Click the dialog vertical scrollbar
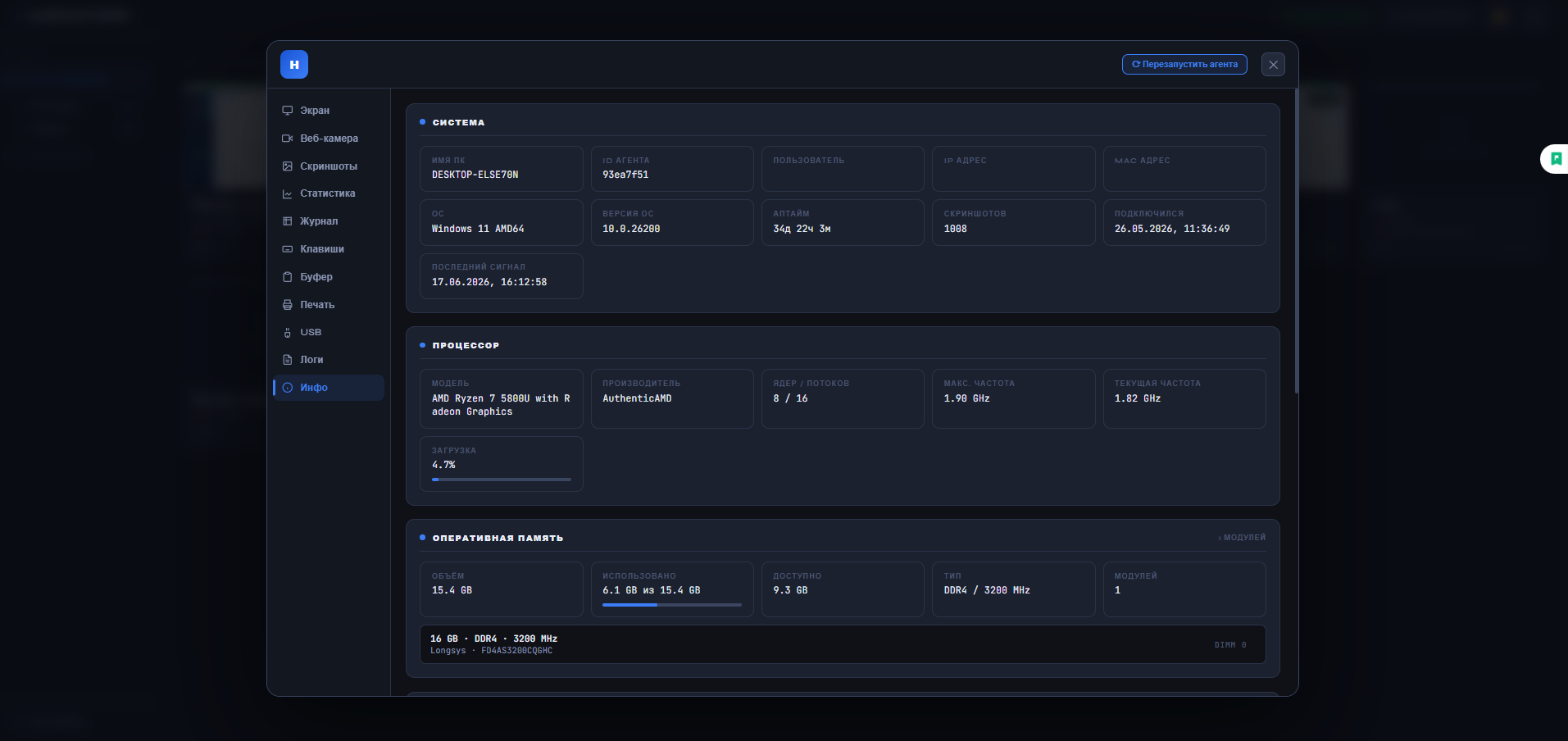 pyautogui.click(x=1296, y=242)
